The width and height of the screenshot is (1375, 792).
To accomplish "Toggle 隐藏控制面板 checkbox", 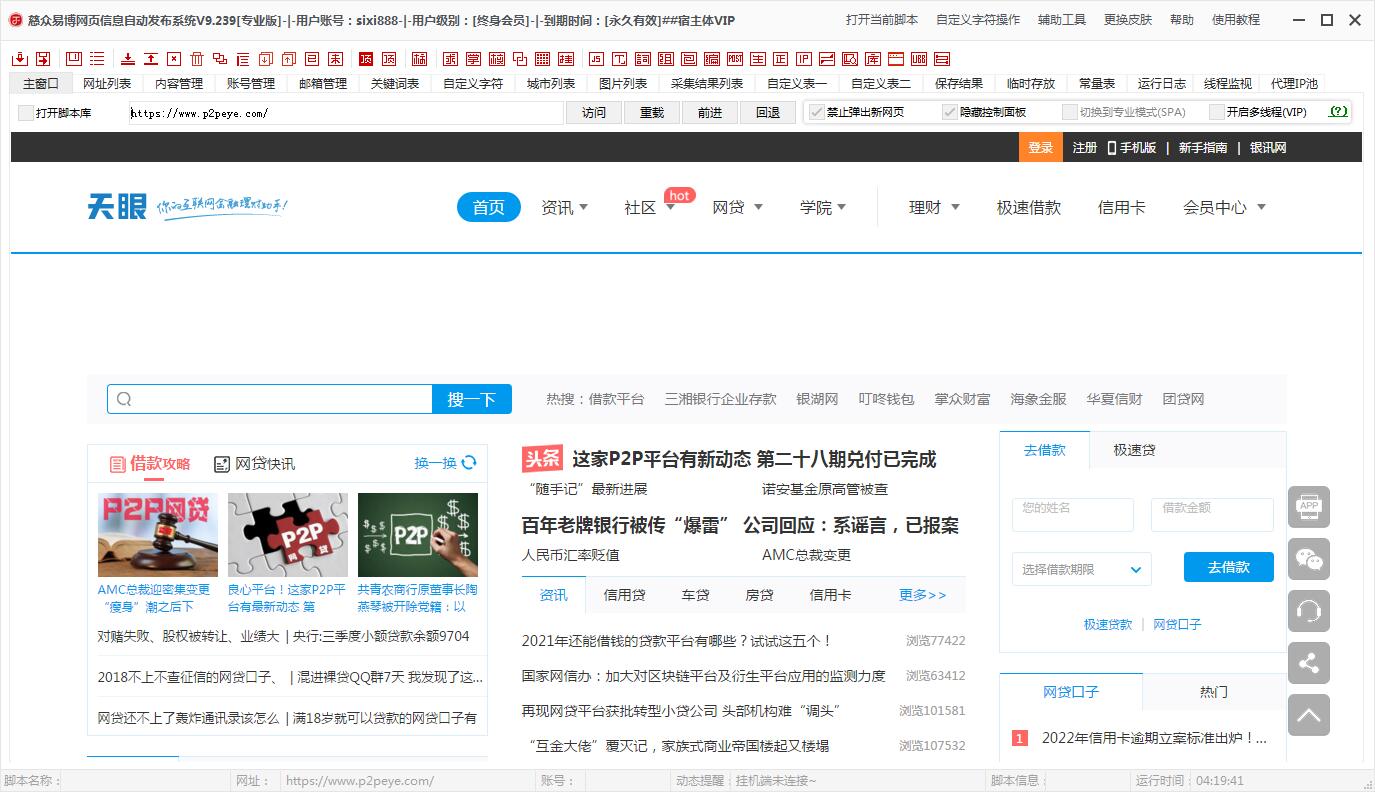I will (949, 112).
